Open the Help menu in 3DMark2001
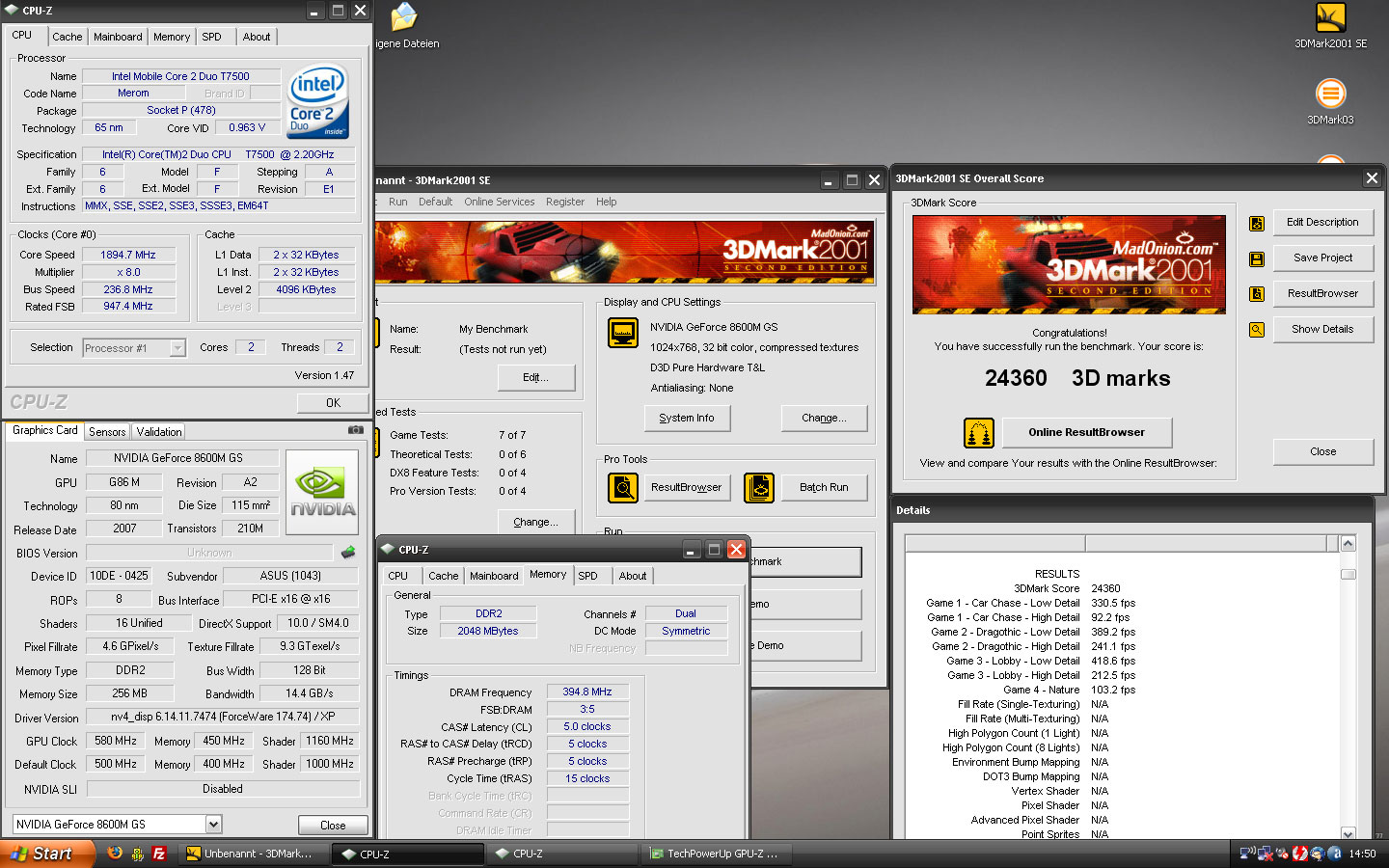The height and width of the screenshot is (868, 1389). (x=606, y=202)
